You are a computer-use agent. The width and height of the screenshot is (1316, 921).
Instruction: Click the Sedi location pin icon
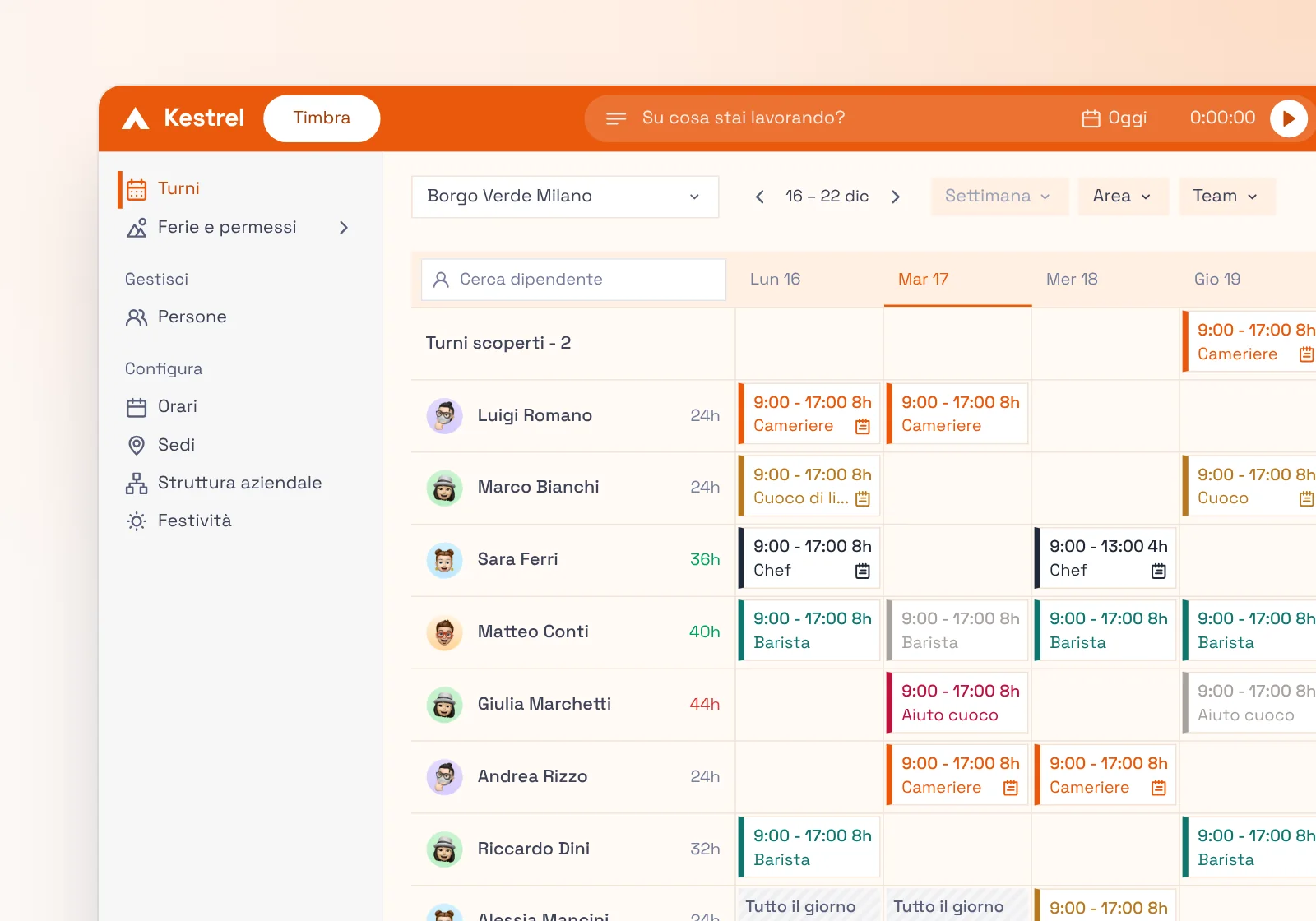(x=137, y=446)
